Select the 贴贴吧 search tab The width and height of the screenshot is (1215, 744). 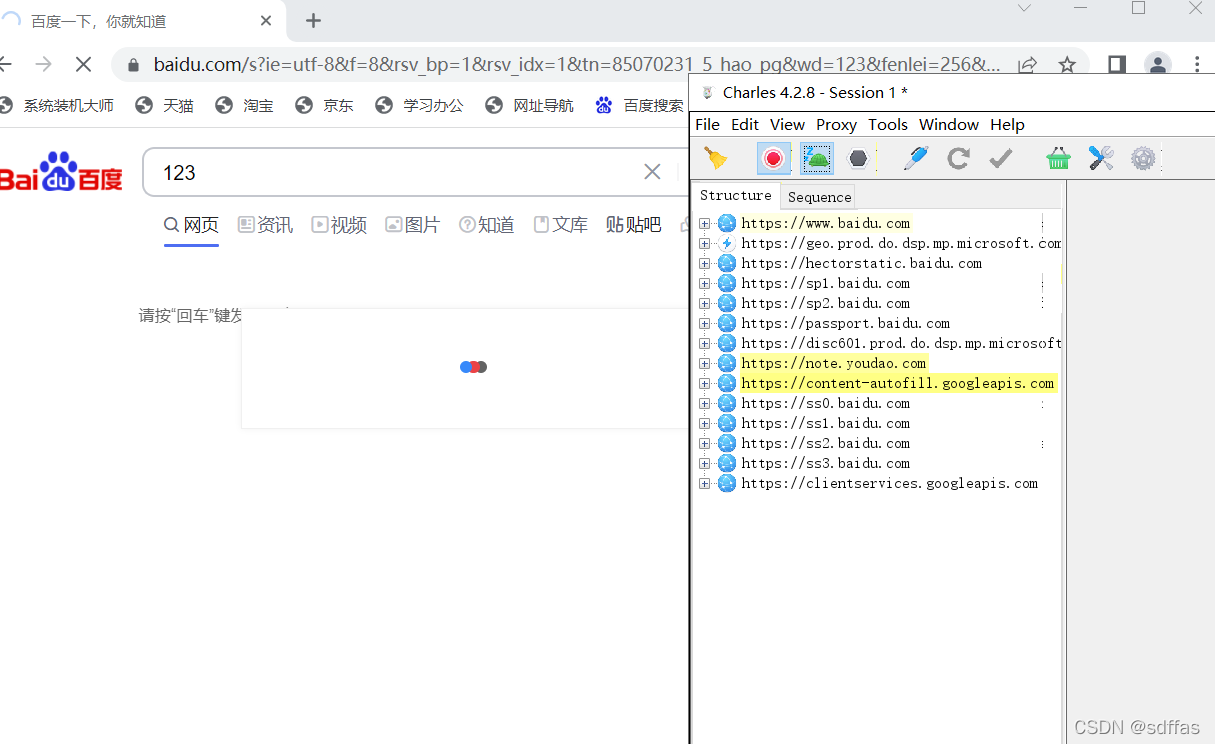coord(634,225)
